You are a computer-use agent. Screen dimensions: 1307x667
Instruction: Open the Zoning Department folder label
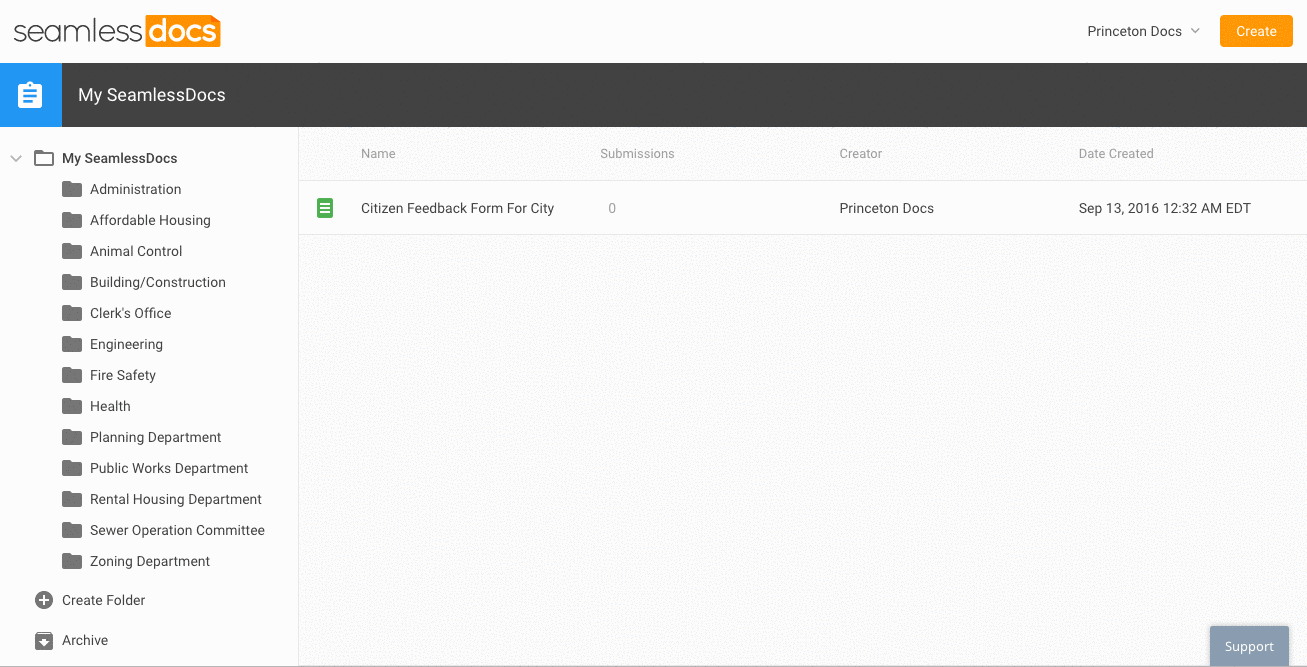150,561
